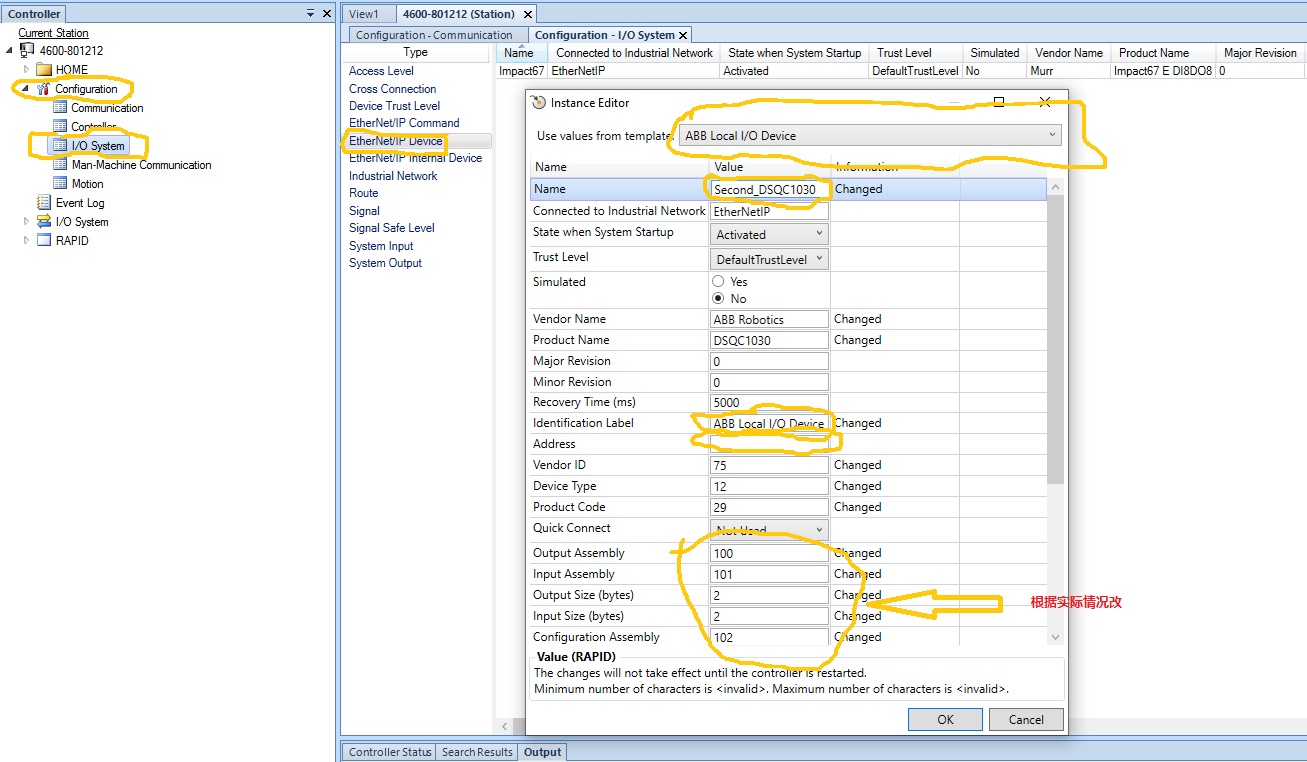Click the OK button in Instance Editor
This screenshot has width=1307, height=762.
(x=945, y=719)
